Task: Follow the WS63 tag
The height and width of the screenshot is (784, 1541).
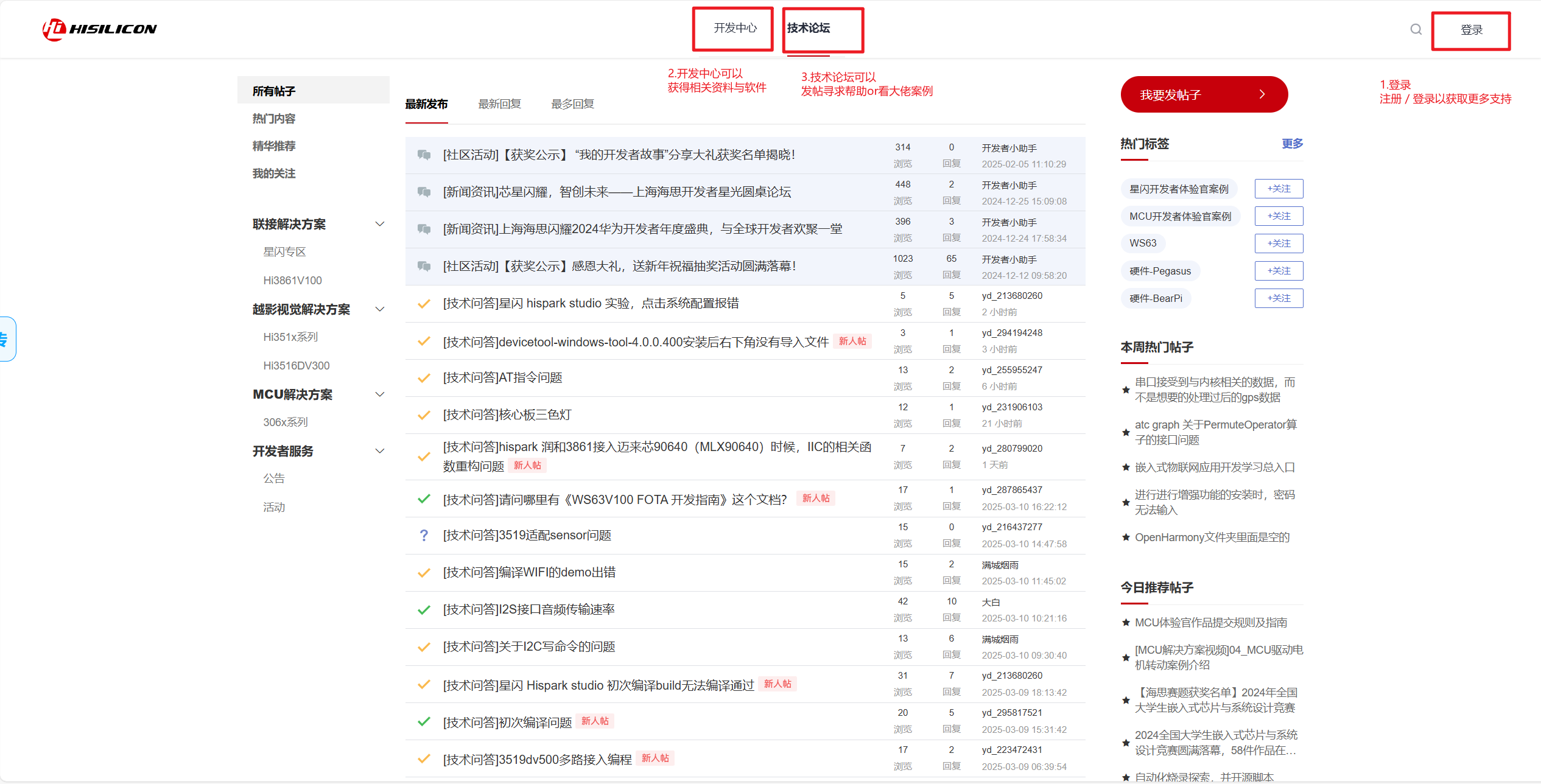Action: pyautogui.click(x=1279, y=243)
